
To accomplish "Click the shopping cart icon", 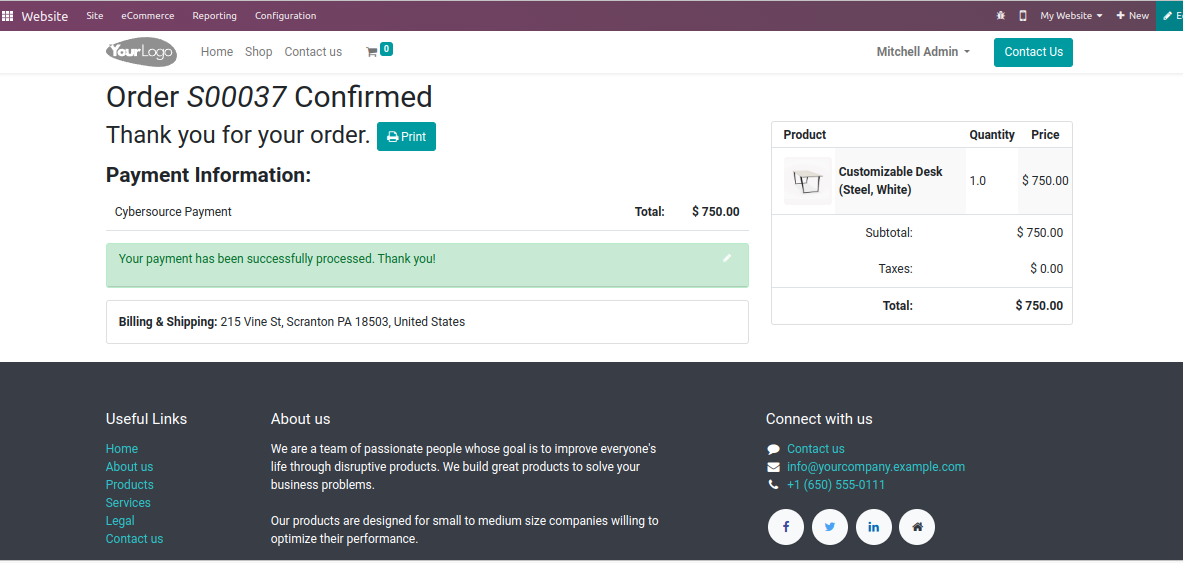I will click(x=372, y=52).
